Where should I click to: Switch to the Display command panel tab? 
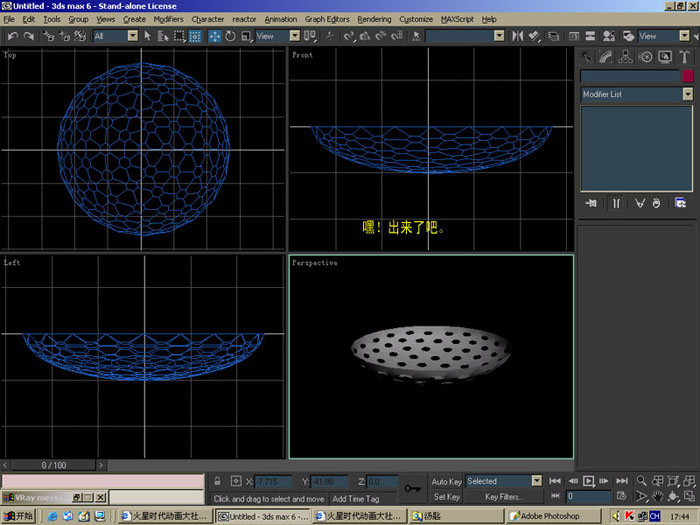point(665,57)
